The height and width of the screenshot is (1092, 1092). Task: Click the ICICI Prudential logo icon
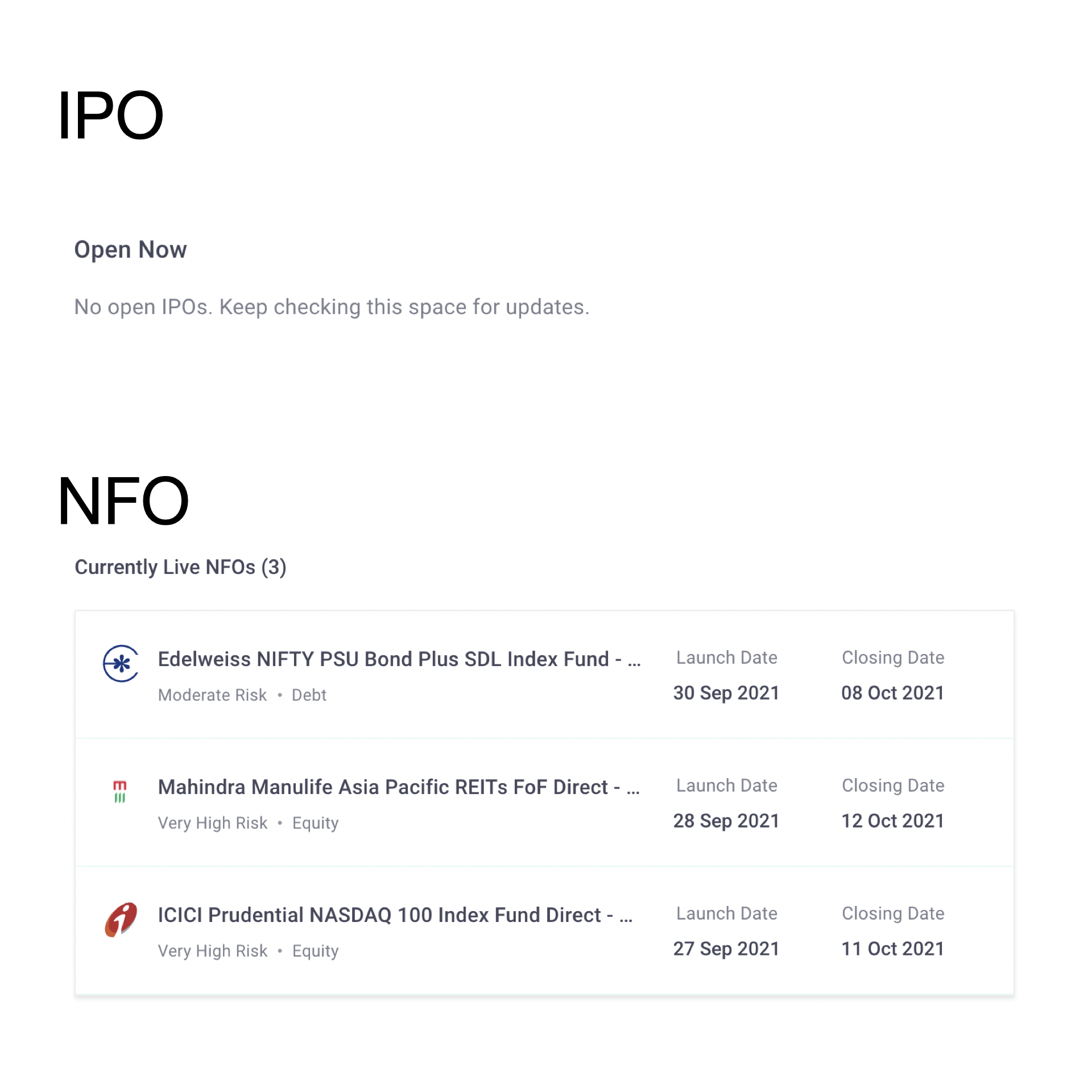(121, 919)
